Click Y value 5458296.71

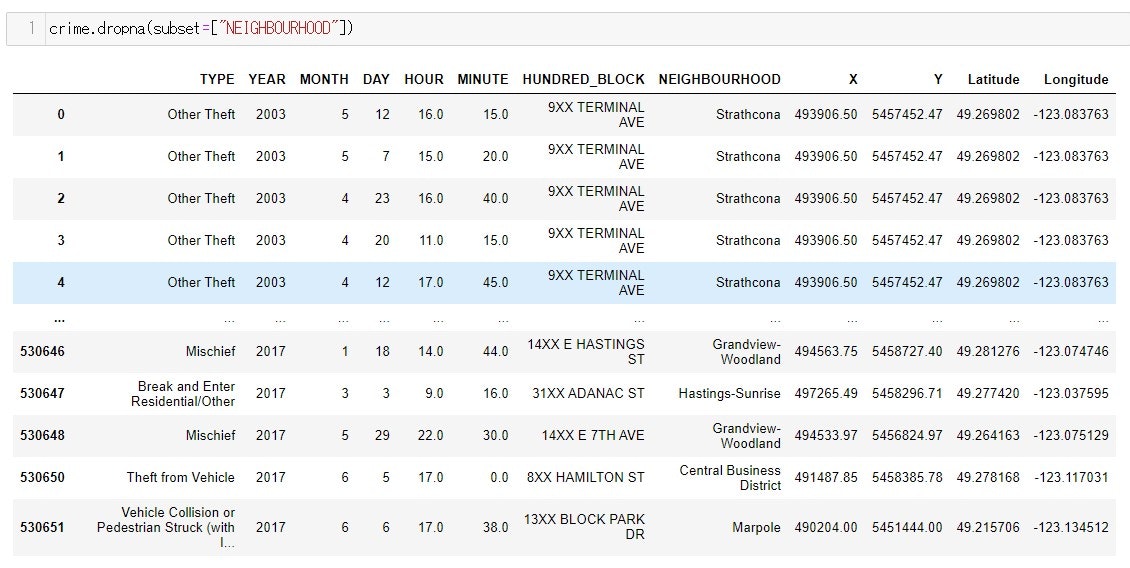pos(907,394)
